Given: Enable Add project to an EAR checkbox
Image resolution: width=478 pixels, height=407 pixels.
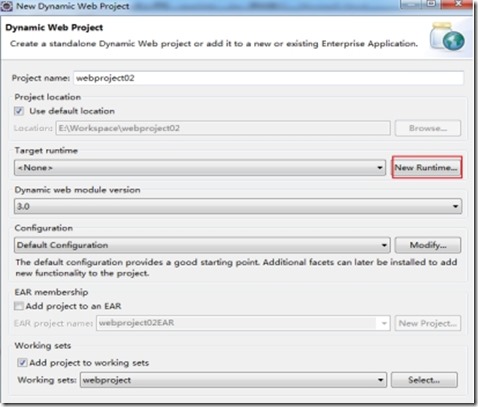Looking at the screenshot, I should pyautogui.click(x=19, y=306).
